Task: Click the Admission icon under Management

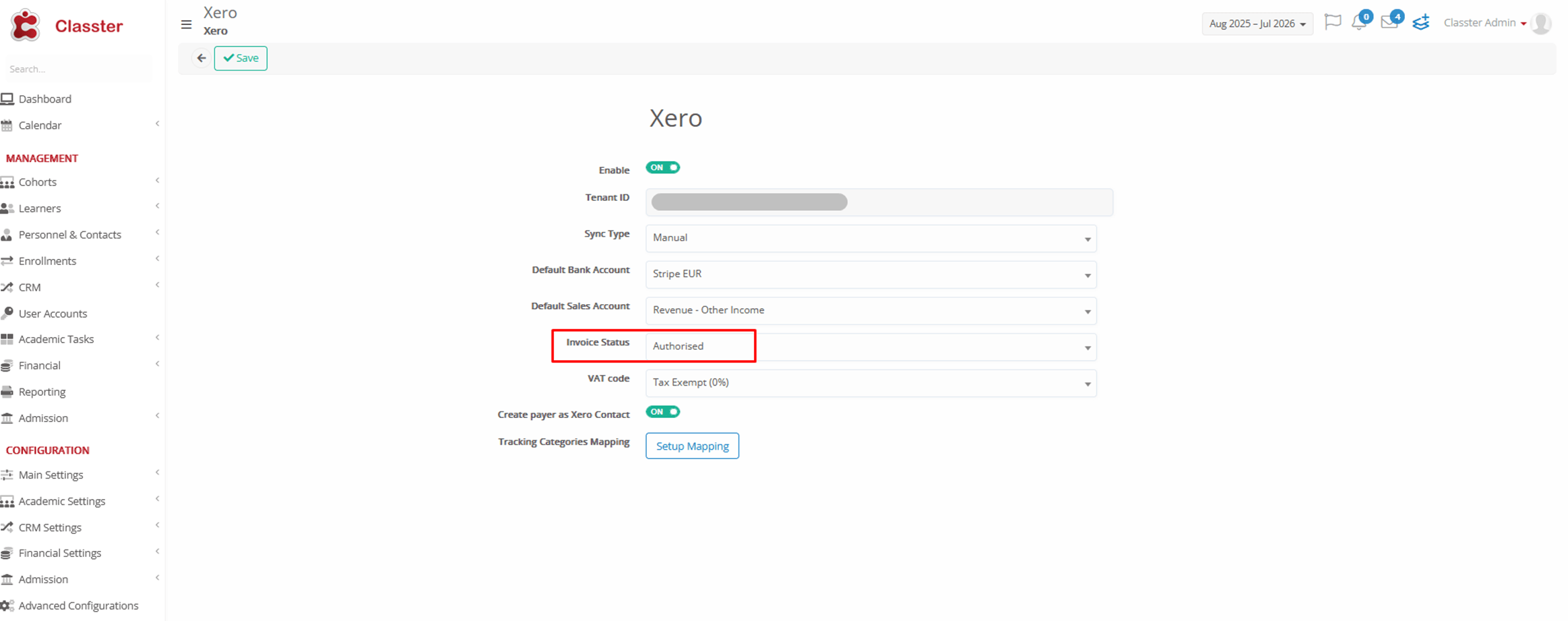Action: click(7, 418)
